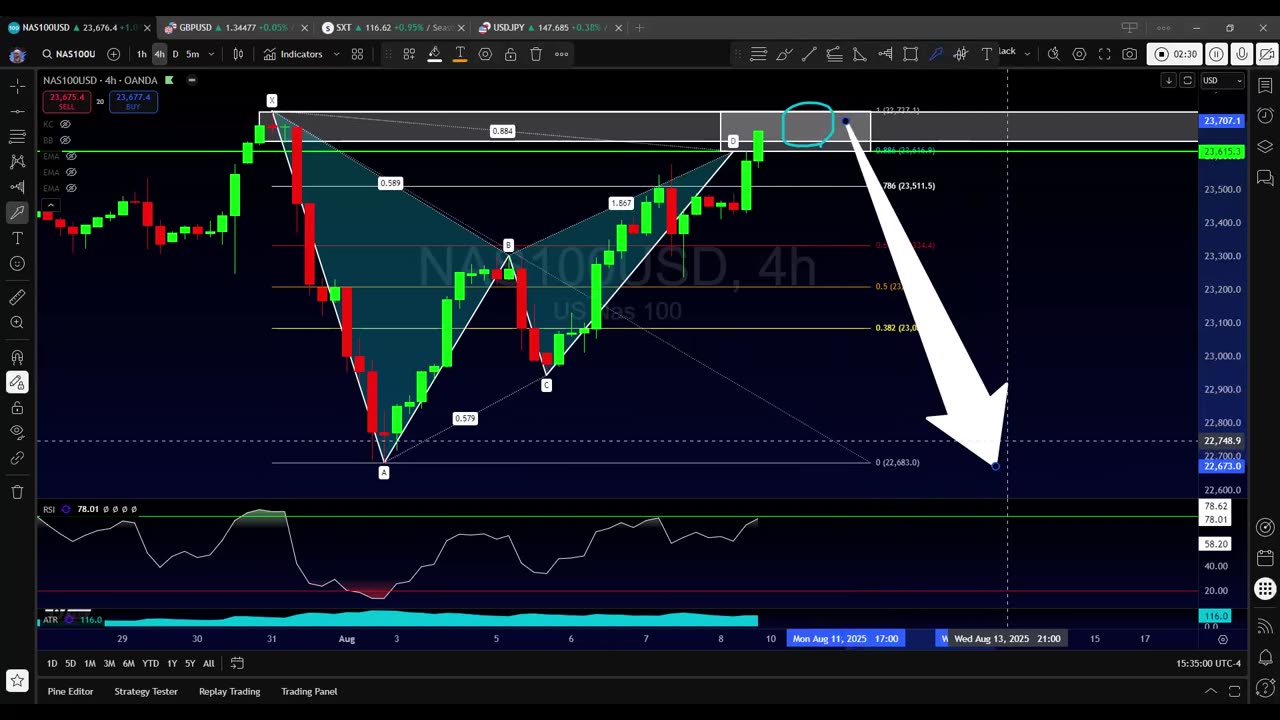1280x720 pixels.
Task: Toggle lock all drawing tools
Action: pos(17,408)
